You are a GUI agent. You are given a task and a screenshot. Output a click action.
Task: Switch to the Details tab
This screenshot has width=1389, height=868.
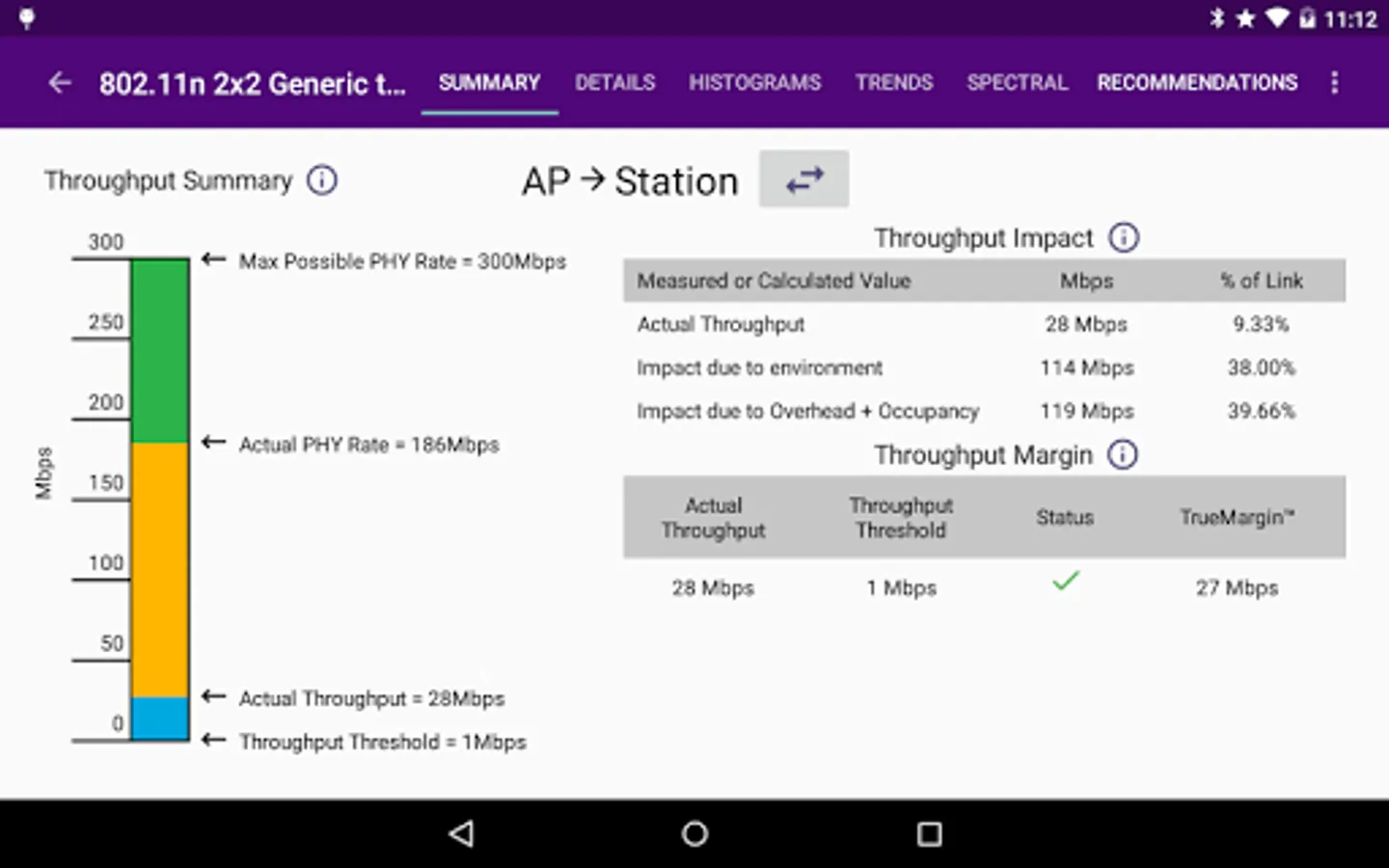pos(615,83)
